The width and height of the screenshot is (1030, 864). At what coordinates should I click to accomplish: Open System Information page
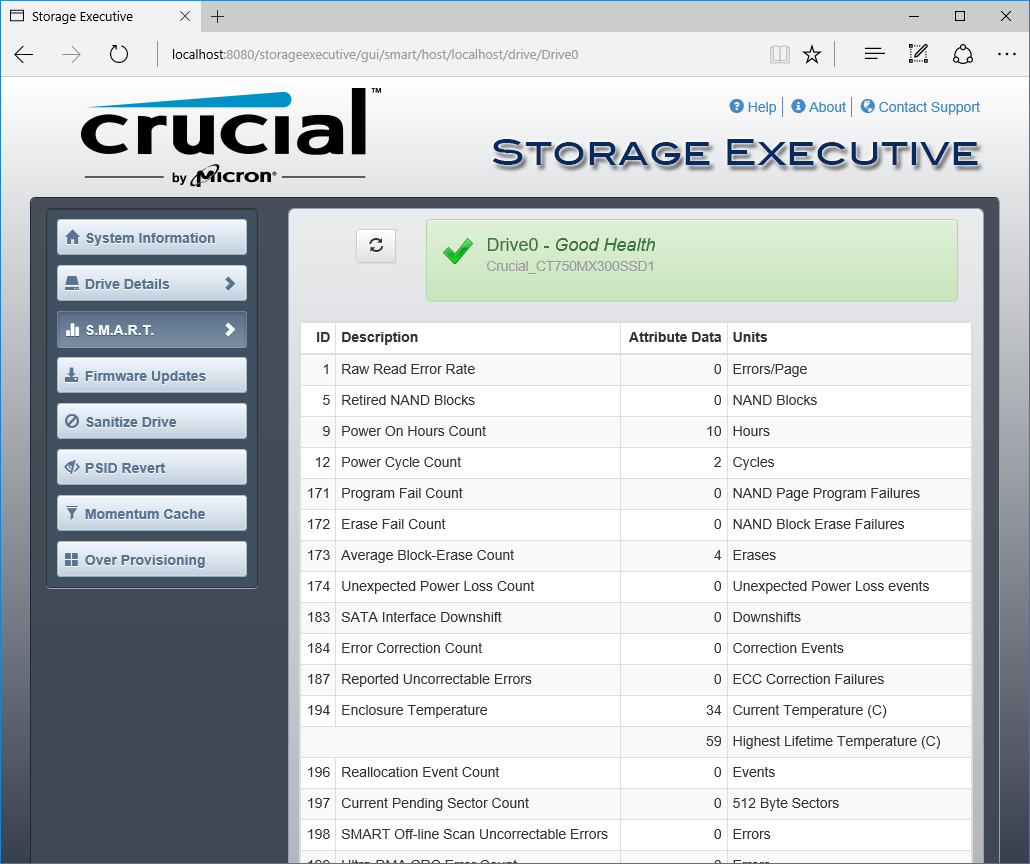(x=152, y=237)
